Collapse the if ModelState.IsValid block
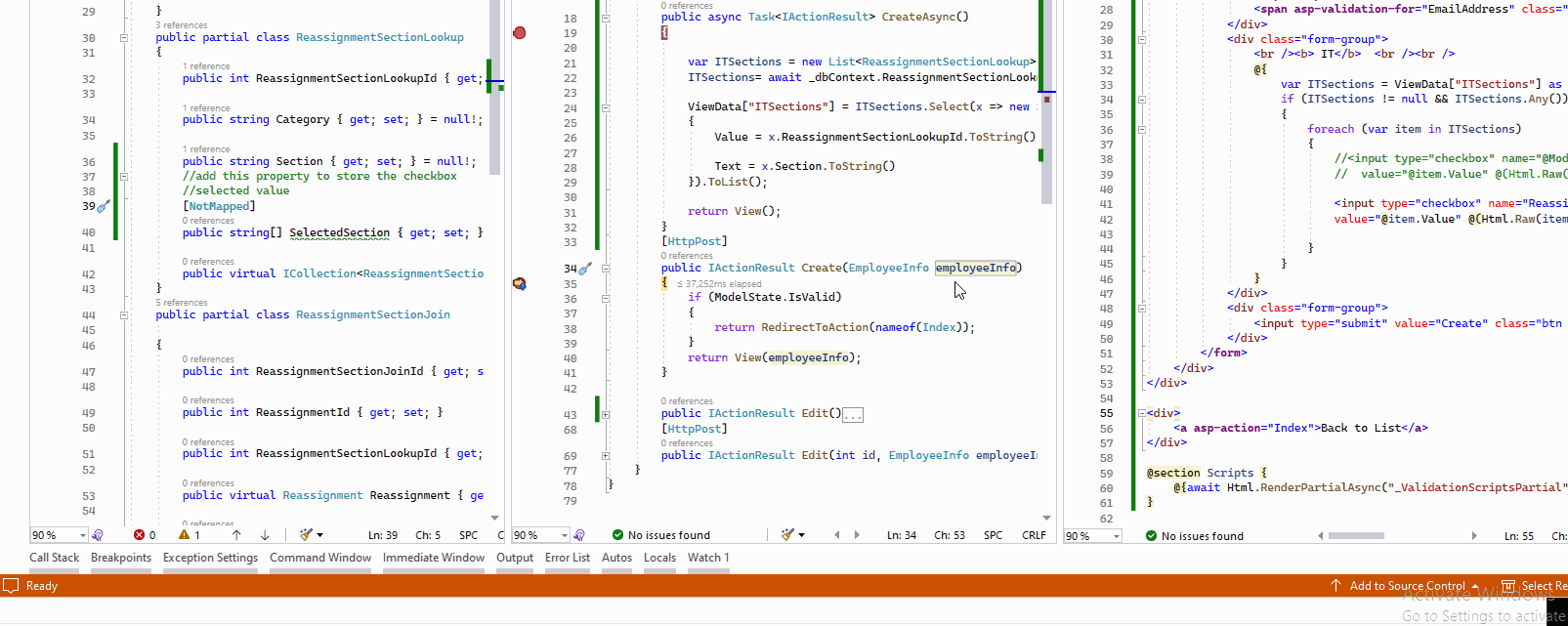The height and width of the screenshot is (626, 1568). [x=606, y=298]
